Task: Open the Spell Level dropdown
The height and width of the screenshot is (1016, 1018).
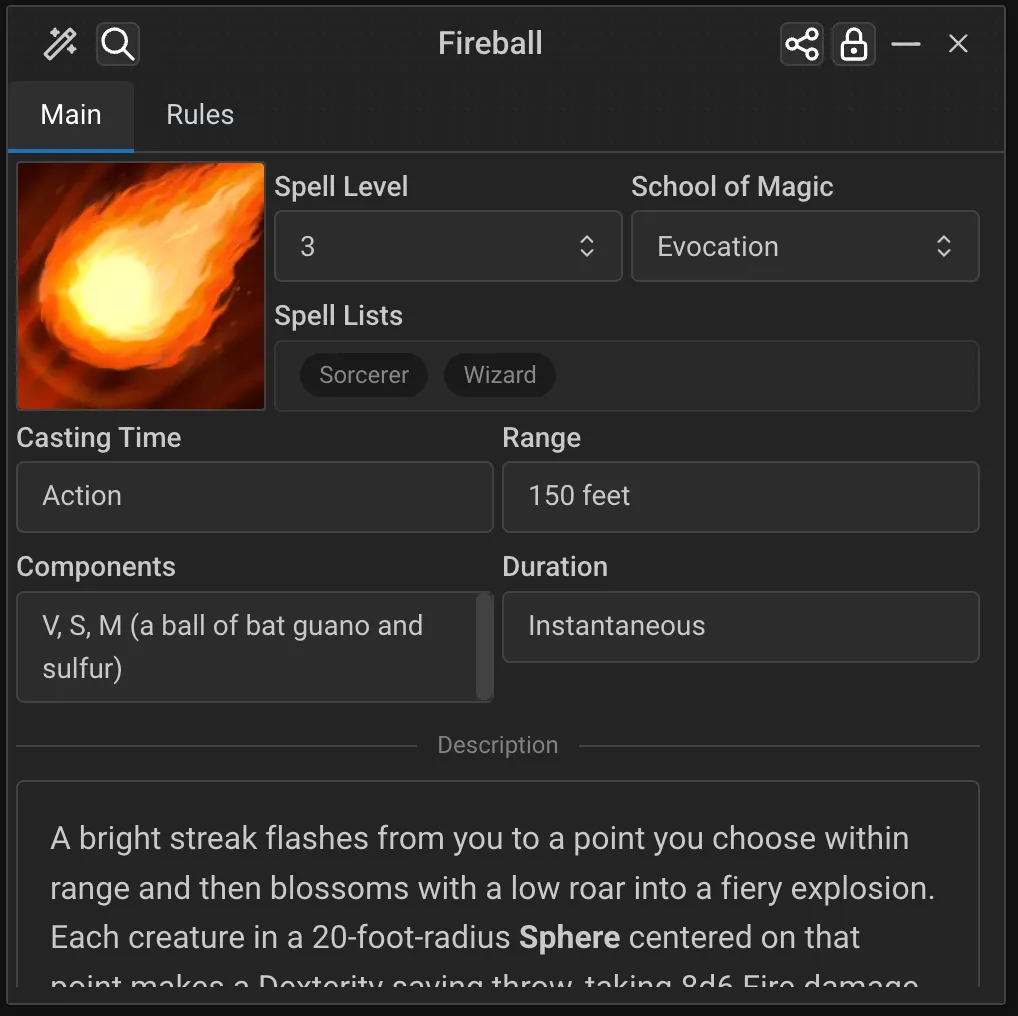Action: [448, 246]
